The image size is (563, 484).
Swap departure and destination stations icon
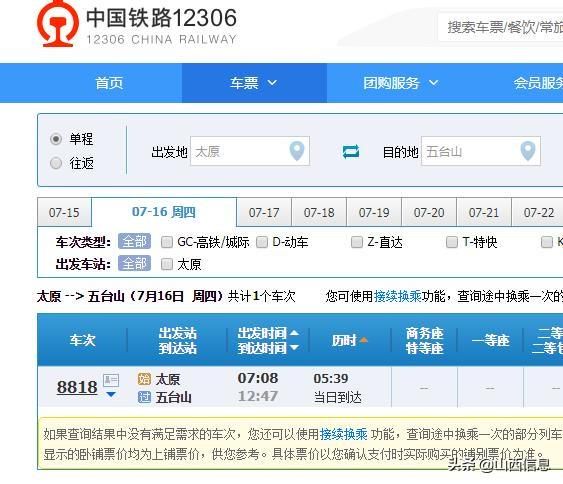tap(350, 152)
